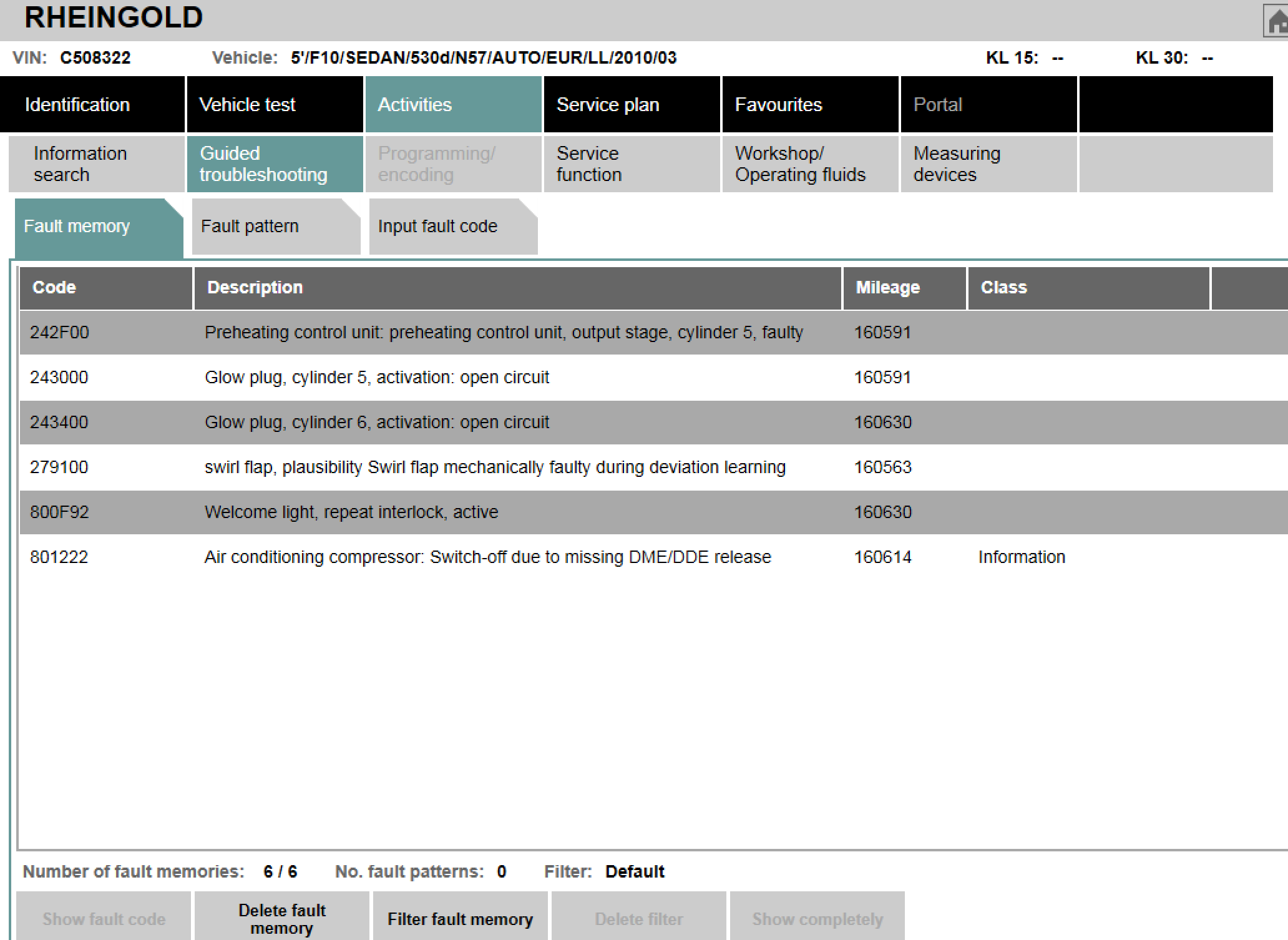Click the Delete fault memory button

282,916
